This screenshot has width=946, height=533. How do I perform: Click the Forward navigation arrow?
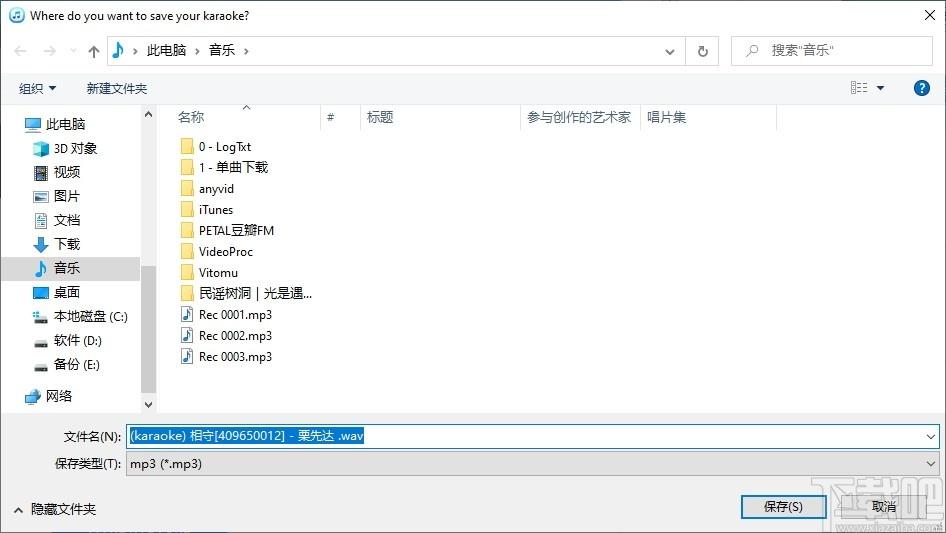[49, 51]
